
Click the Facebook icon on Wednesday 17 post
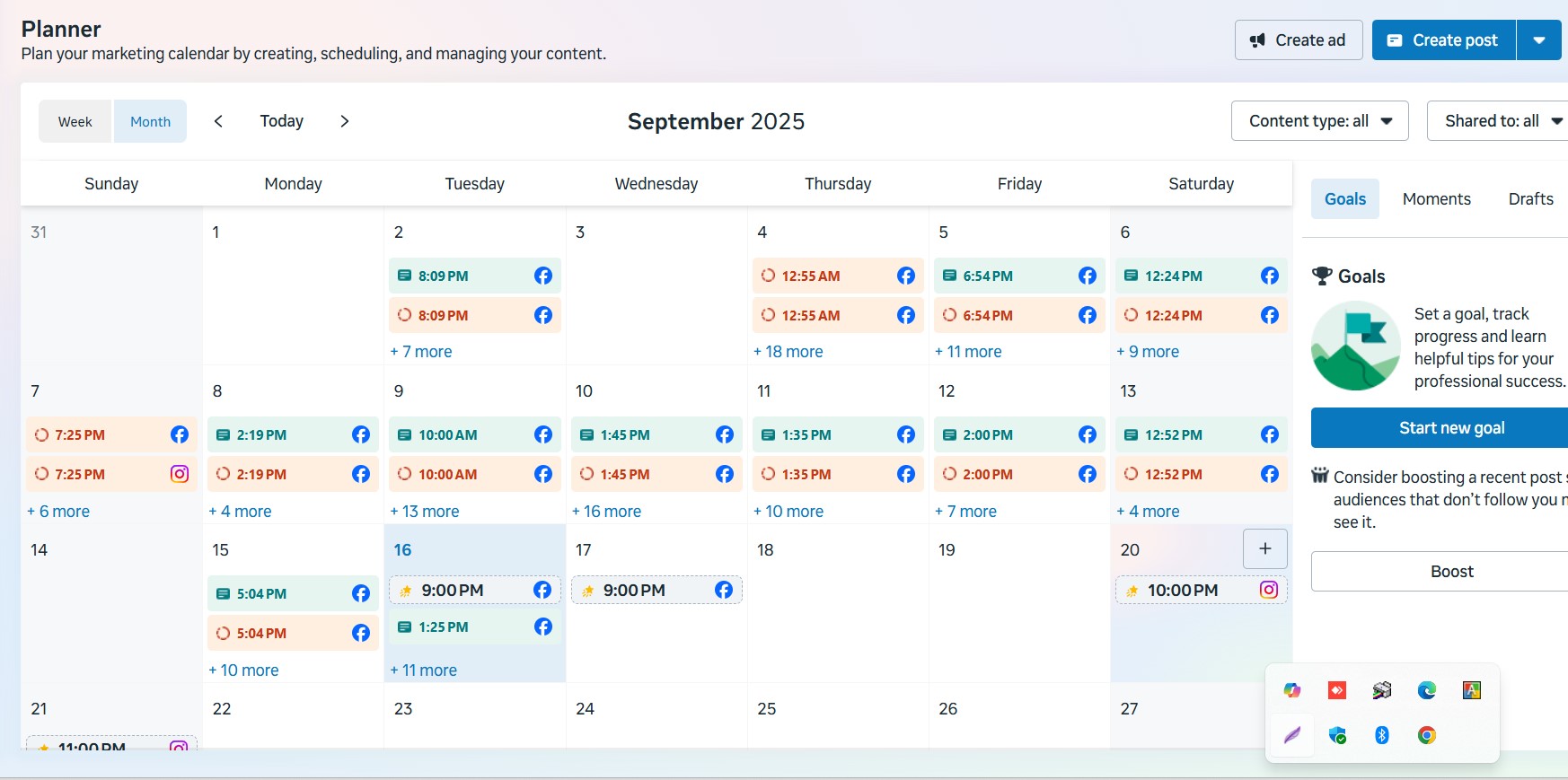point(724,590)
